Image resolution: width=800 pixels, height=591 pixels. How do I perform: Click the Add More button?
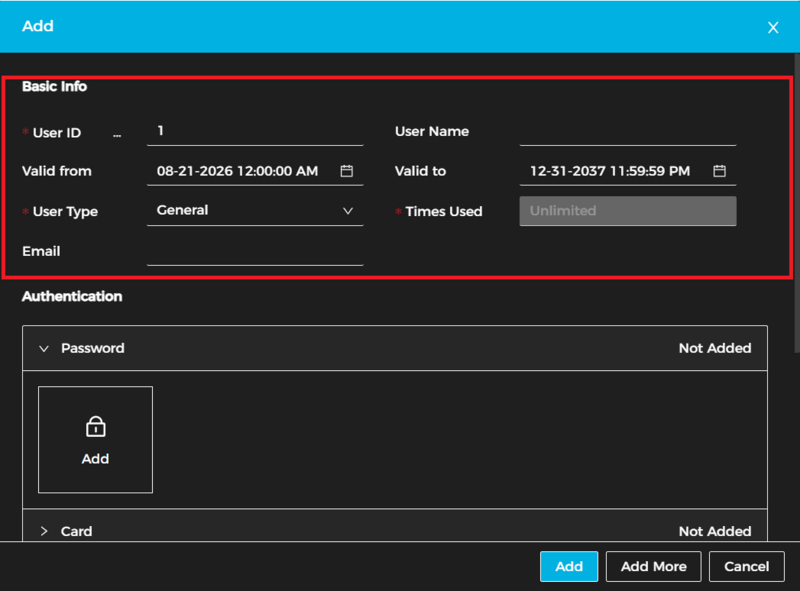coord(654,567)
